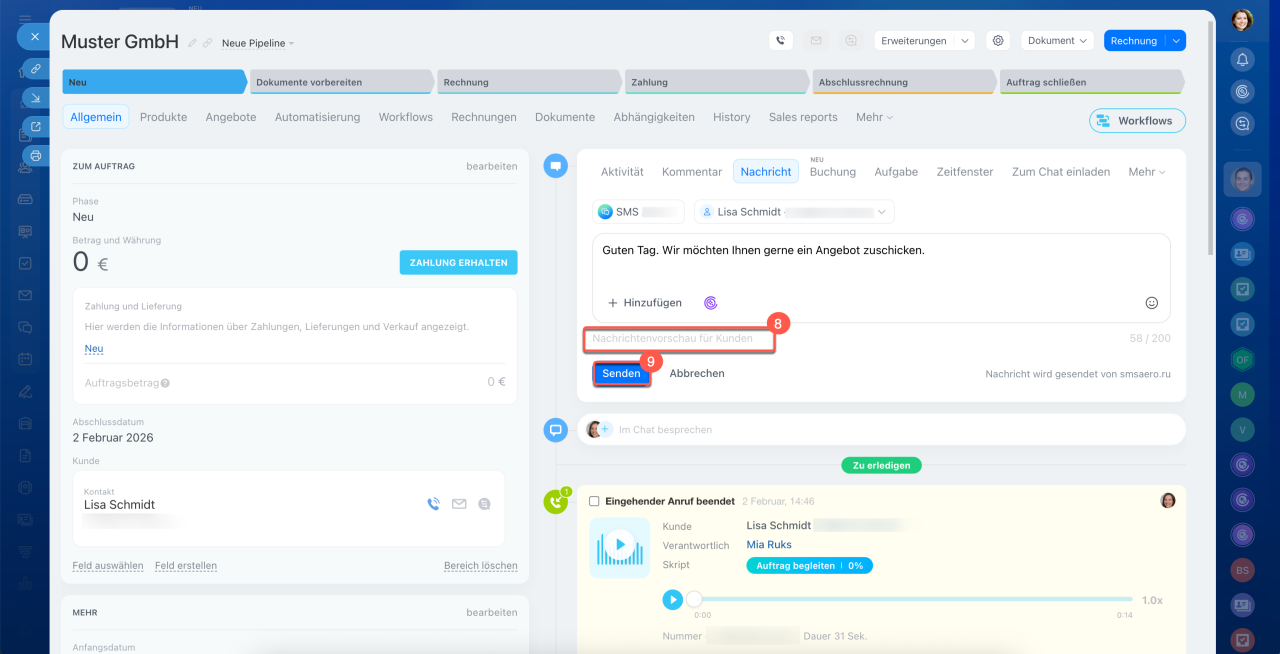1280x654 pixels.
Task: Play the call recording thumbnail
Action: coord(620,546)
